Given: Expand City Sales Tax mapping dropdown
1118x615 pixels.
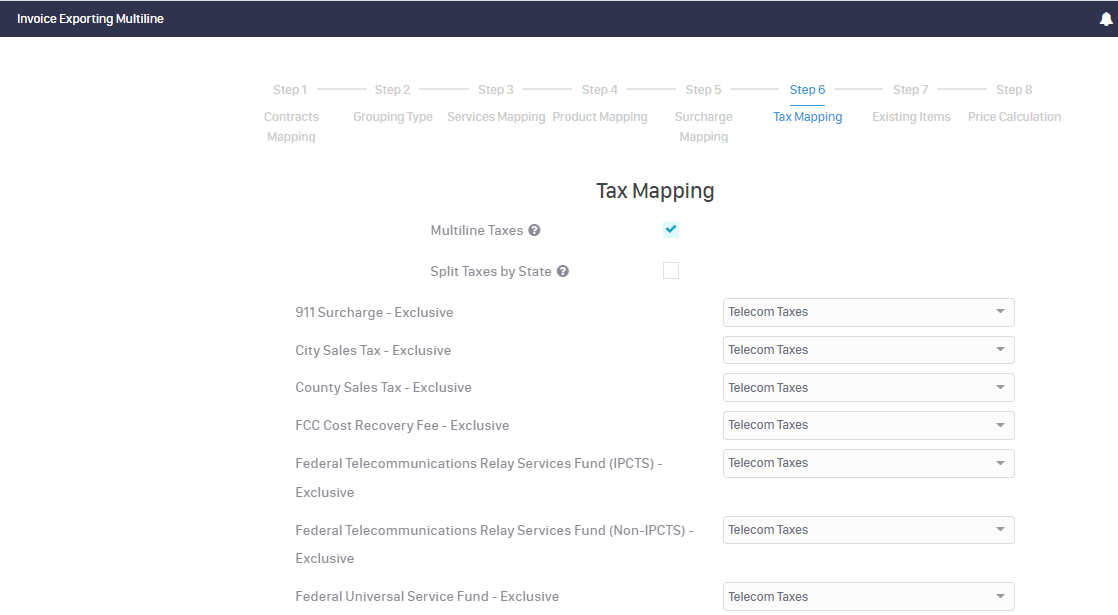Looking at the screenshot, I should (x=868, y=350).
